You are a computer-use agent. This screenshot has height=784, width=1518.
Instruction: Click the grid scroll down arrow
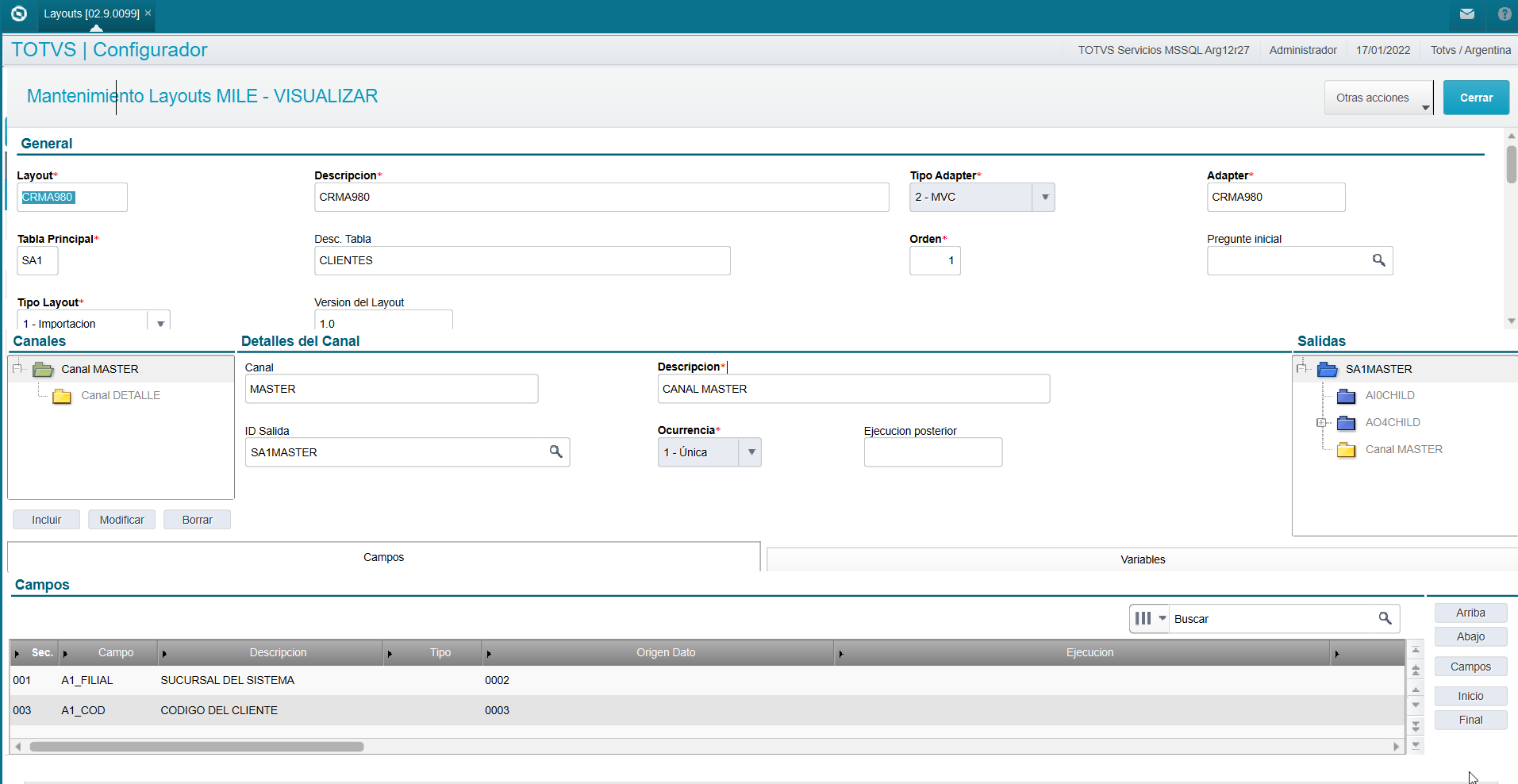pyautogui.click(x=1416, y=705)
